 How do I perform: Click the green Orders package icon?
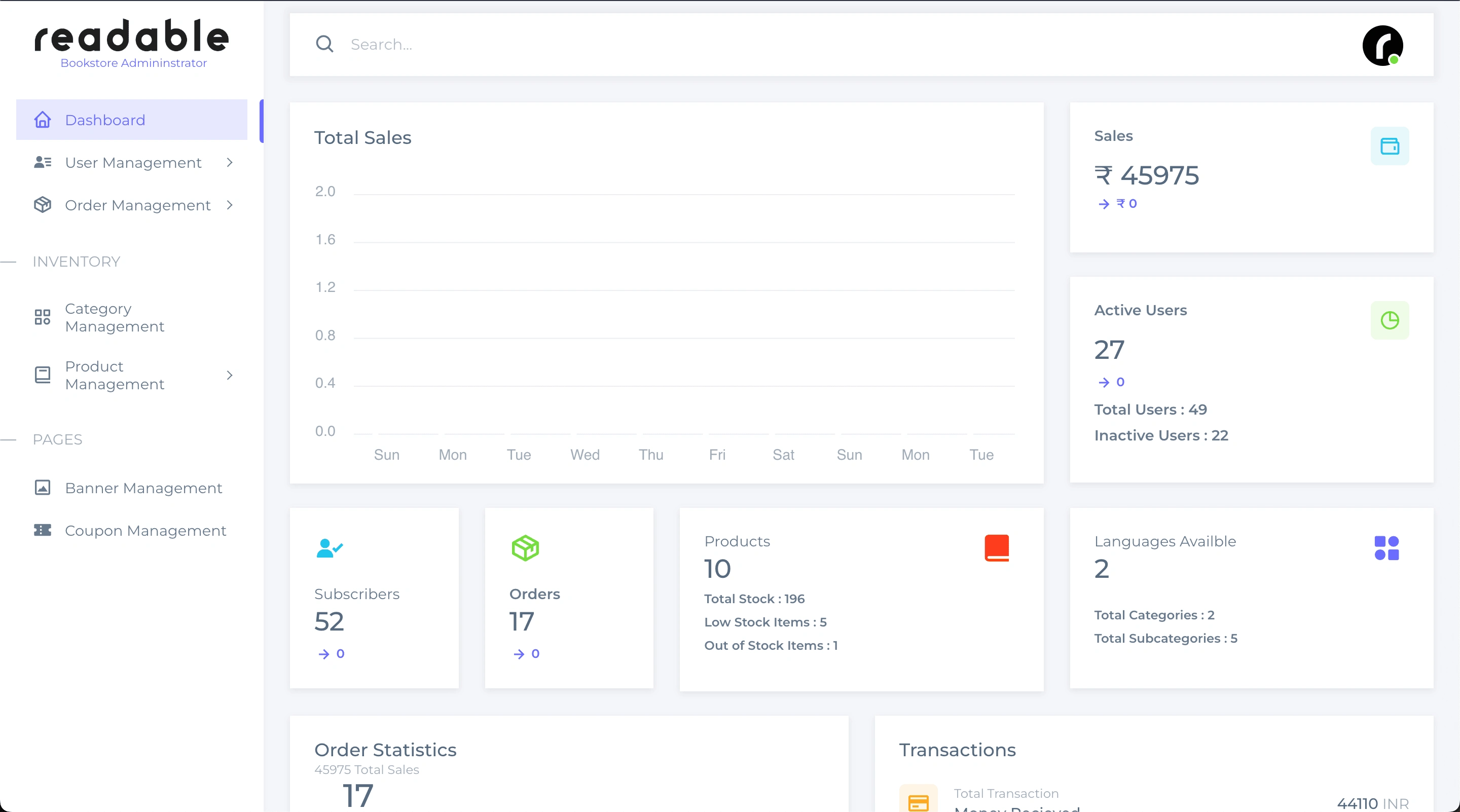pos(525,547)
